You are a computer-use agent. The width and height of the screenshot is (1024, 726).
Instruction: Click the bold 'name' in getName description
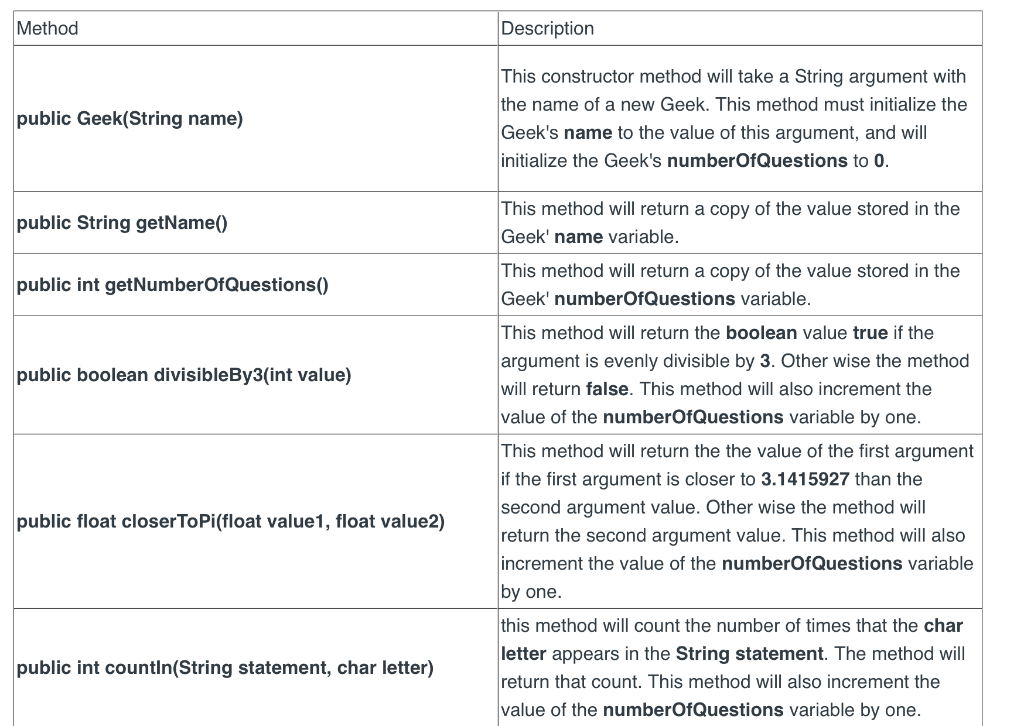[x=578, y=236]
